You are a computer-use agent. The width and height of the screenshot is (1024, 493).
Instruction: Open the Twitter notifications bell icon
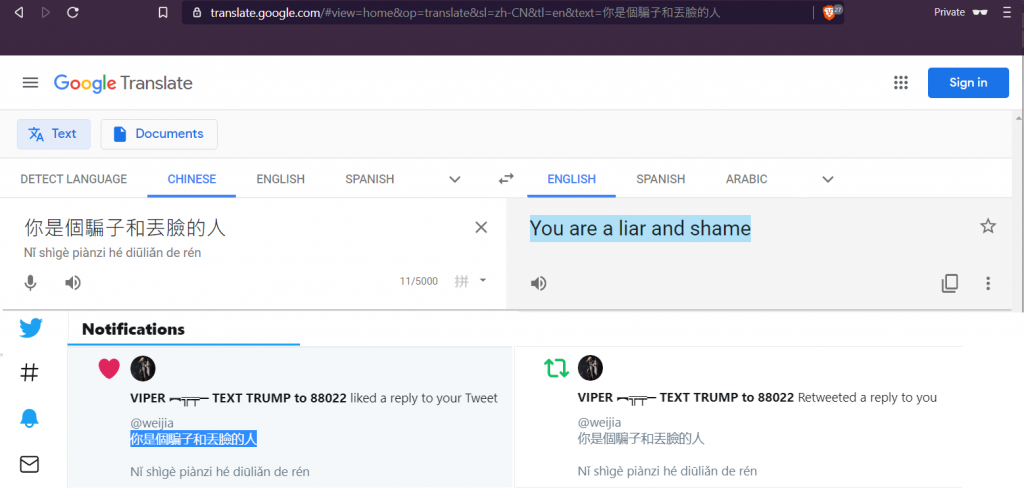tap(30, 419)
